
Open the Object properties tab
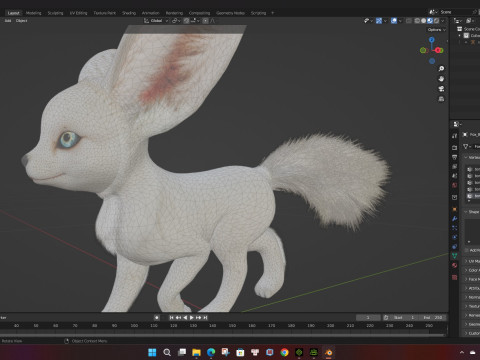point(455,209)
